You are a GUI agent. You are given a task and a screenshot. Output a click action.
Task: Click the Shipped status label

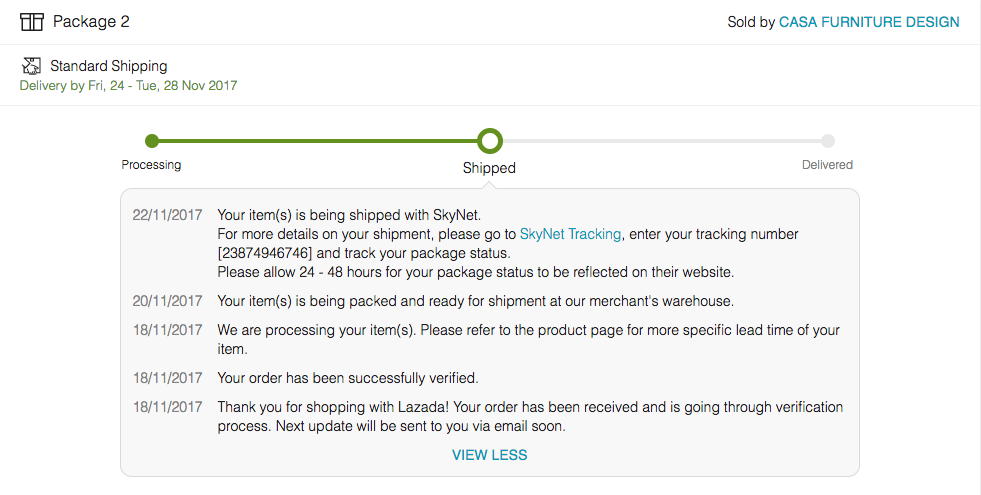[489, 168]
